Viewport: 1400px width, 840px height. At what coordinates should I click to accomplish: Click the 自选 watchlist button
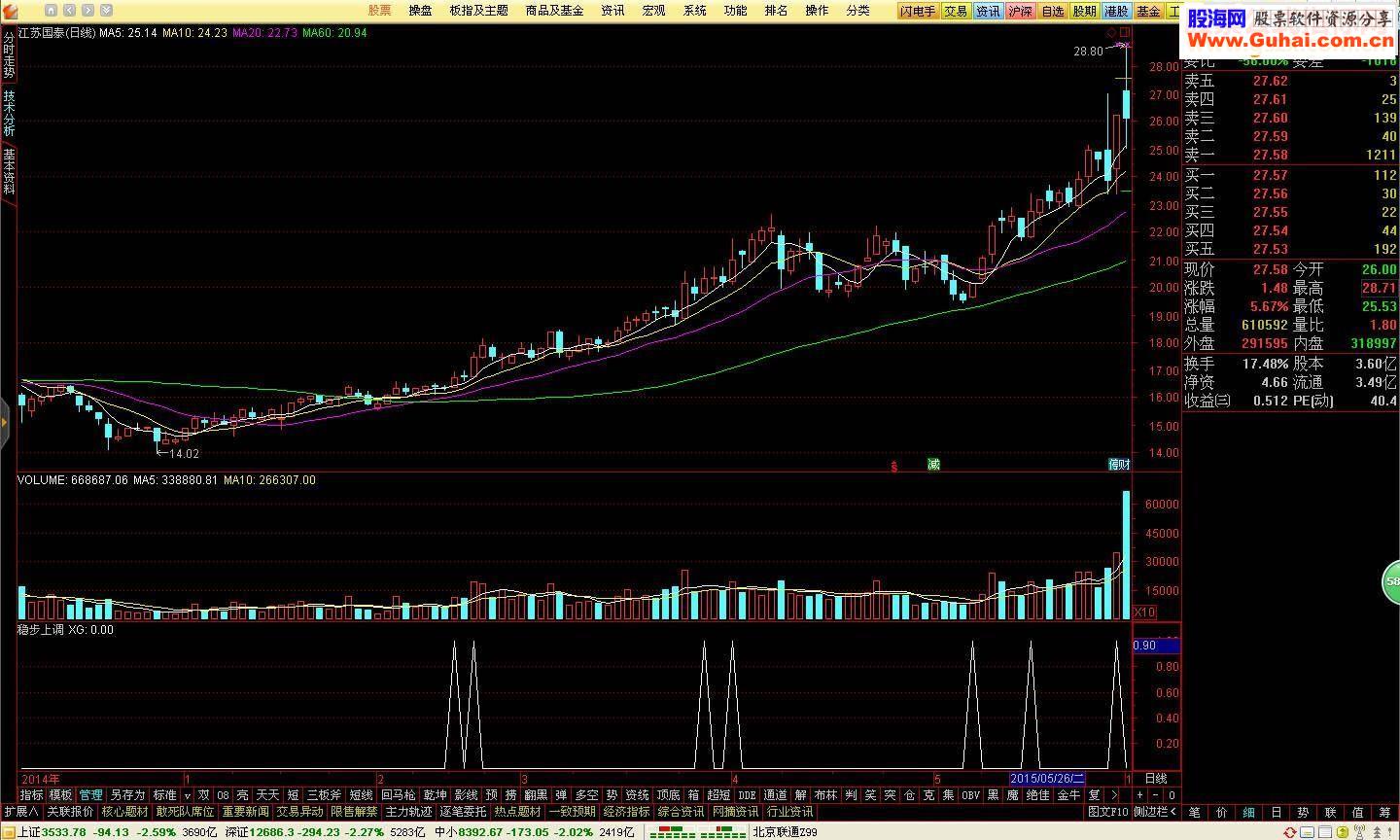pos(1052,12)
